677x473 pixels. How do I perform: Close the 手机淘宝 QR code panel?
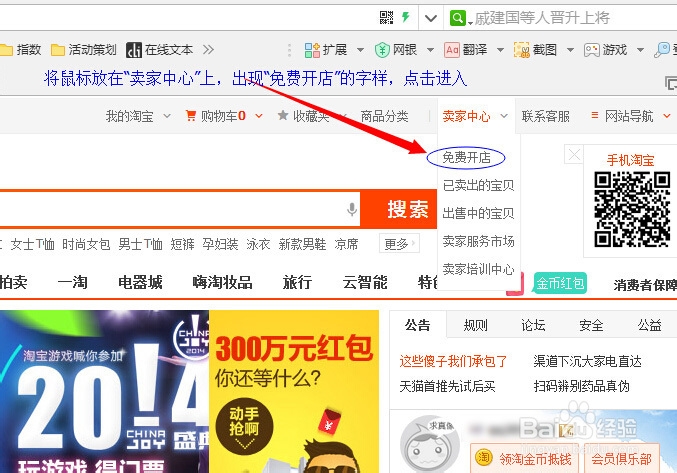(574, 154)
